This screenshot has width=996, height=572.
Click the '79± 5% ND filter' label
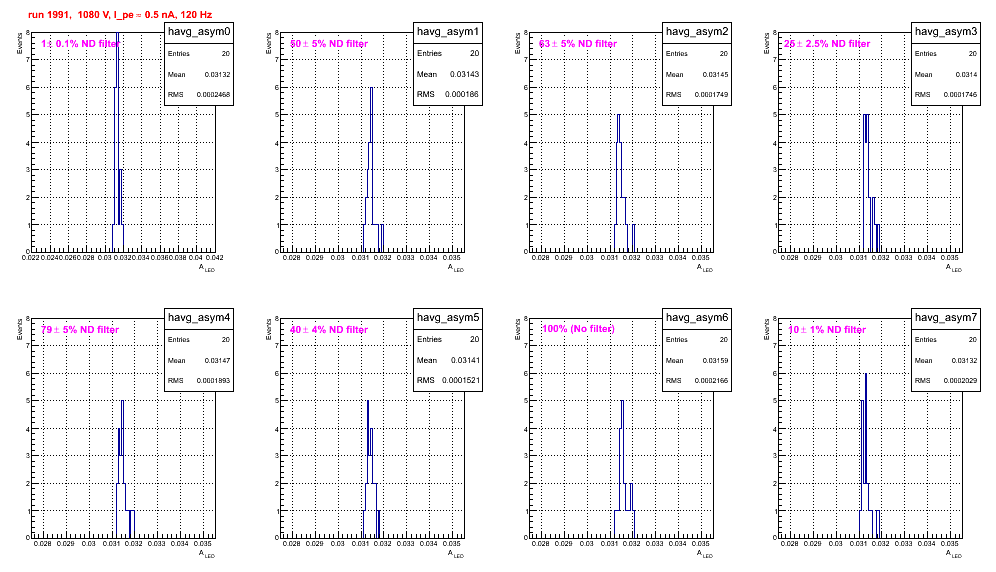(x=80, y=329)
